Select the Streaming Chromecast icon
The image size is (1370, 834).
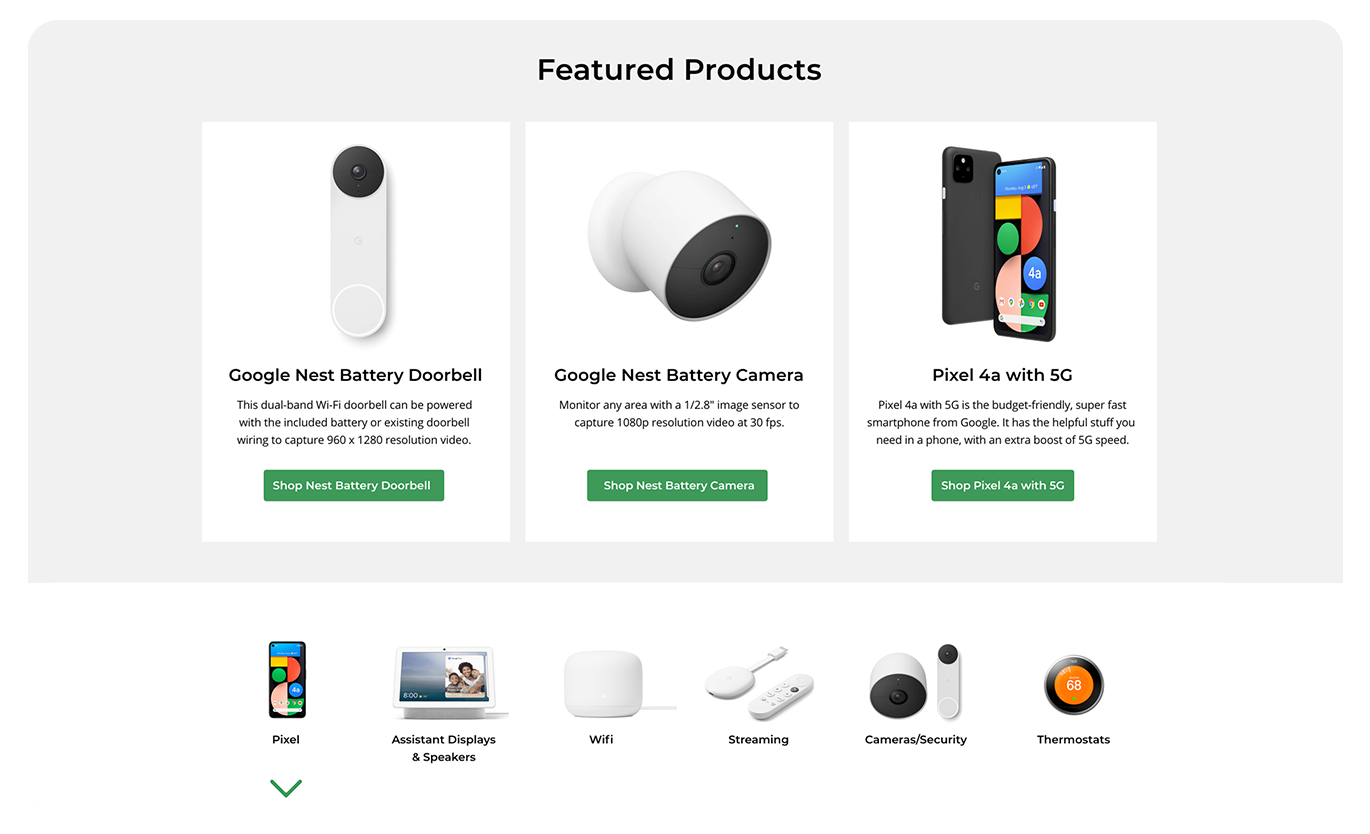click(x=759, y=683)
